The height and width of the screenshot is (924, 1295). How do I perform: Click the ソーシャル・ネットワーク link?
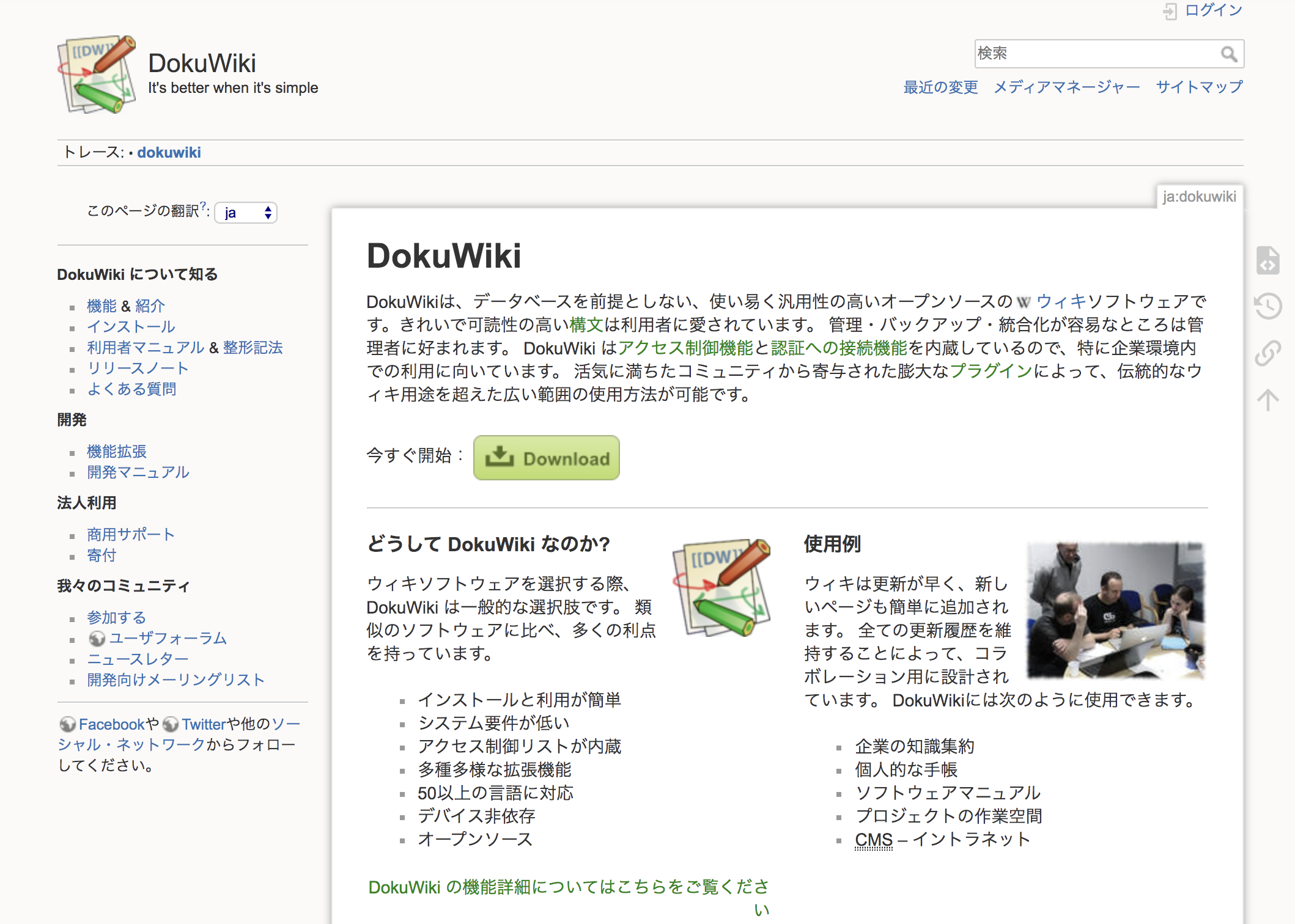point(131,745)
